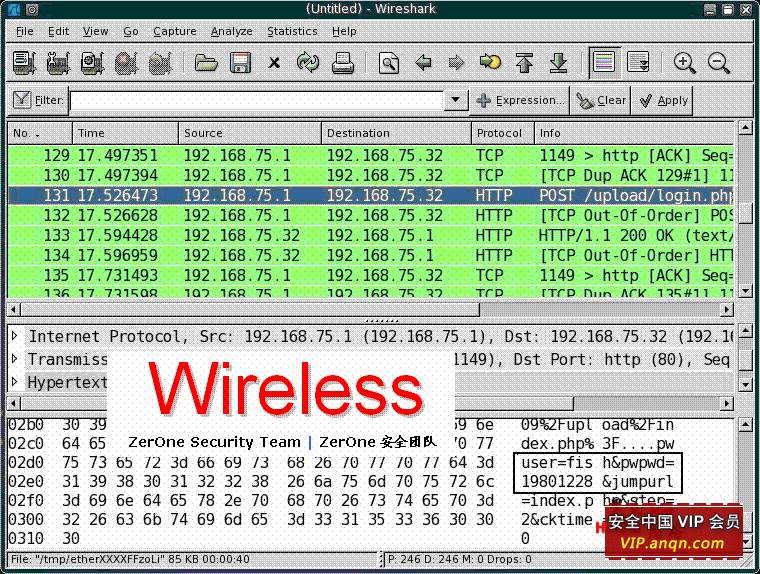Jump to last packet icon
This screenshot has width=760, height=574.
point(558,63)
